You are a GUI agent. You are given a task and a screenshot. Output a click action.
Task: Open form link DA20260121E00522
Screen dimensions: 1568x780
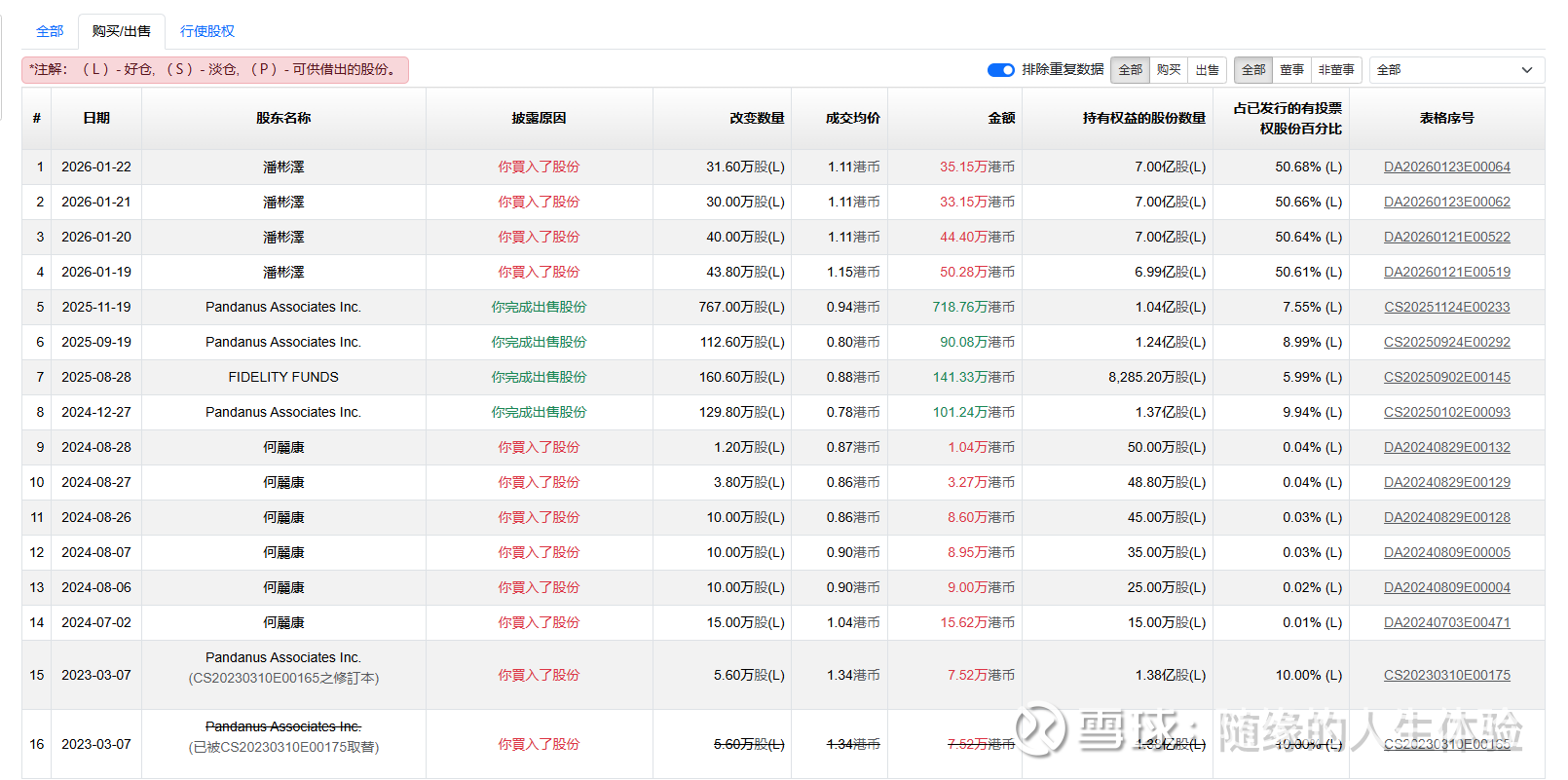coord(1446,238)
